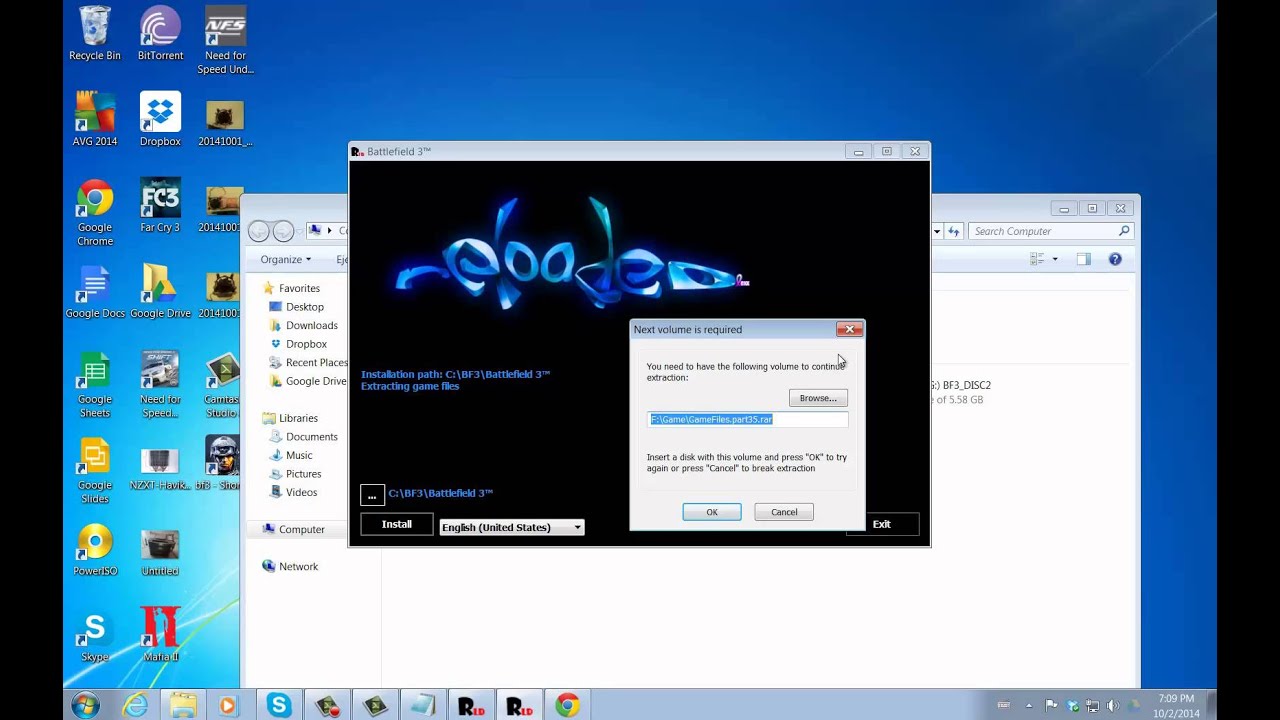The image size is (1280, 720).
Task: Launch Mafia II from the desktop
Action: (160, 636)
